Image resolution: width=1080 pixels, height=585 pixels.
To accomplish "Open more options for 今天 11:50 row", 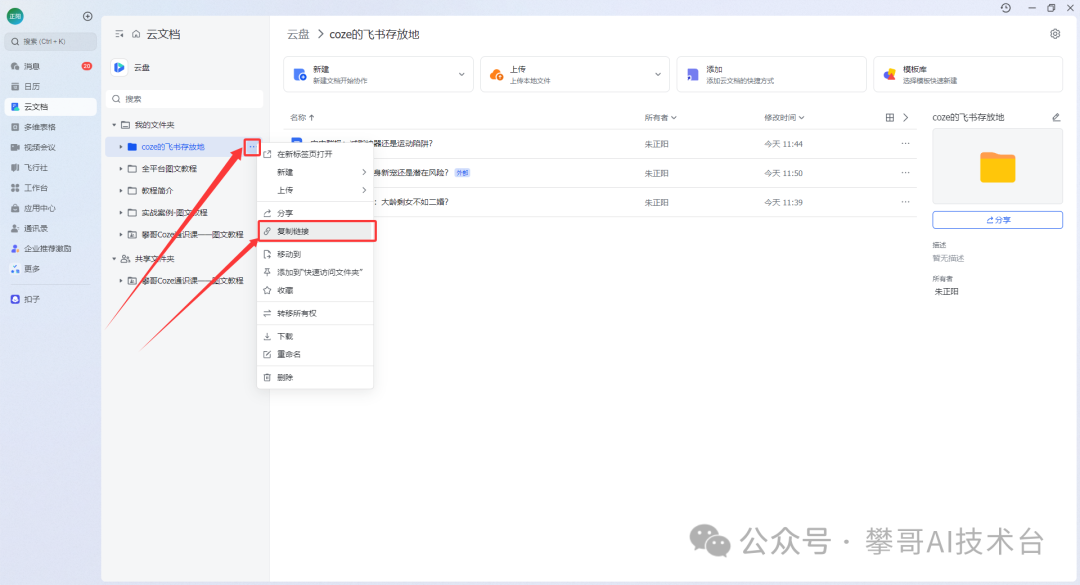I will [905, 172].
